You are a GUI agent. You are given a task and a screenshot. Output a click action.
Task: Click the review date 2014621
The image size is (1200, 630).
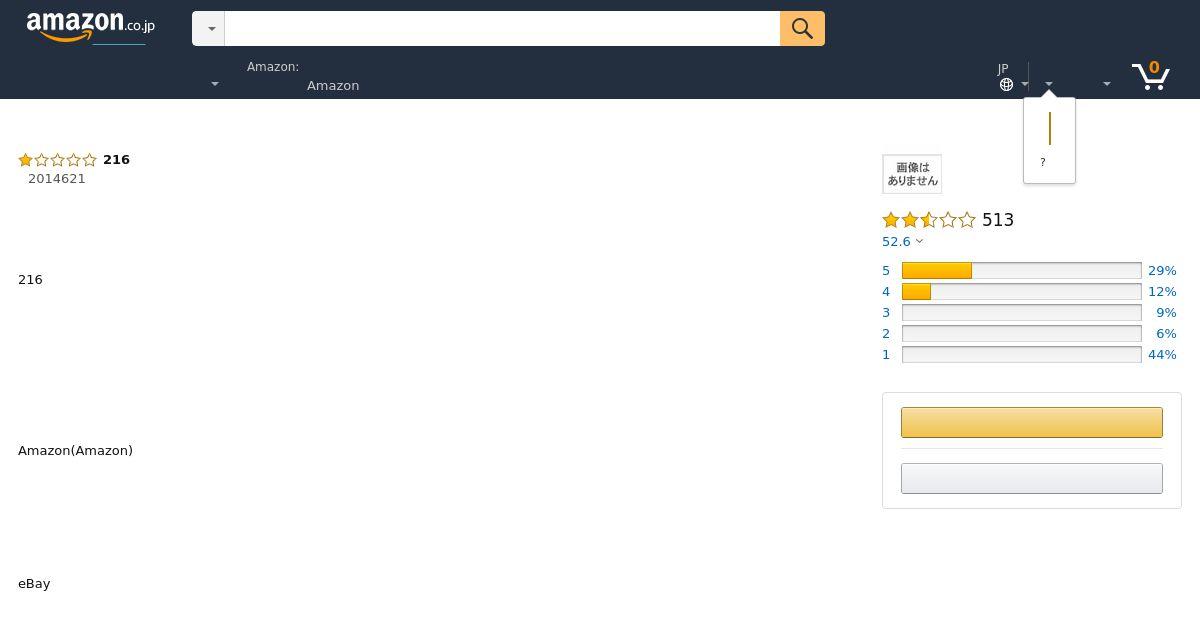tap(57, 179)
